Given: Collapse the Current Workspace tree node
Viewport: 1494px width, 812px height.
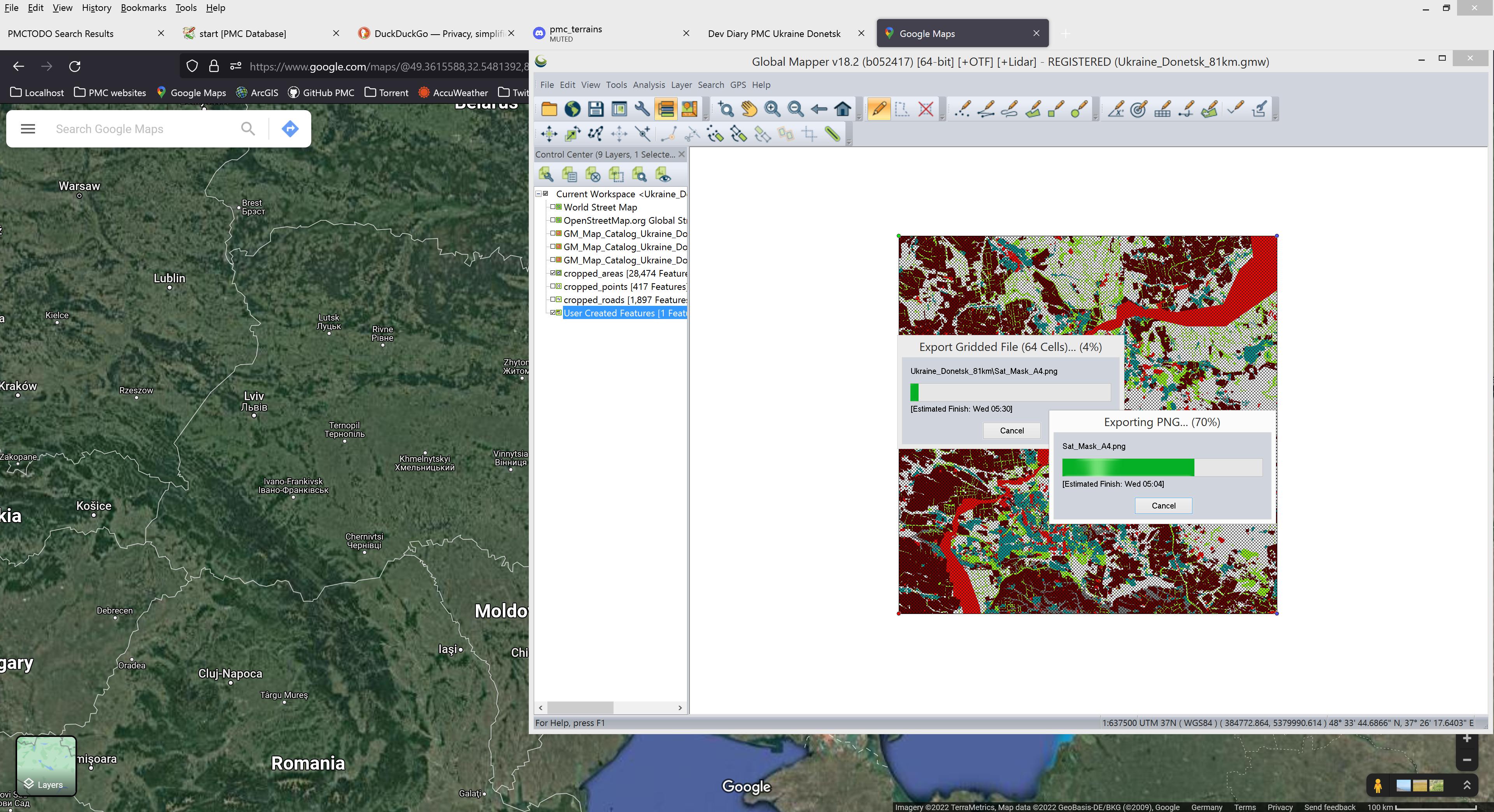Looking at the screenshot, I should click(x=538, y=194).
